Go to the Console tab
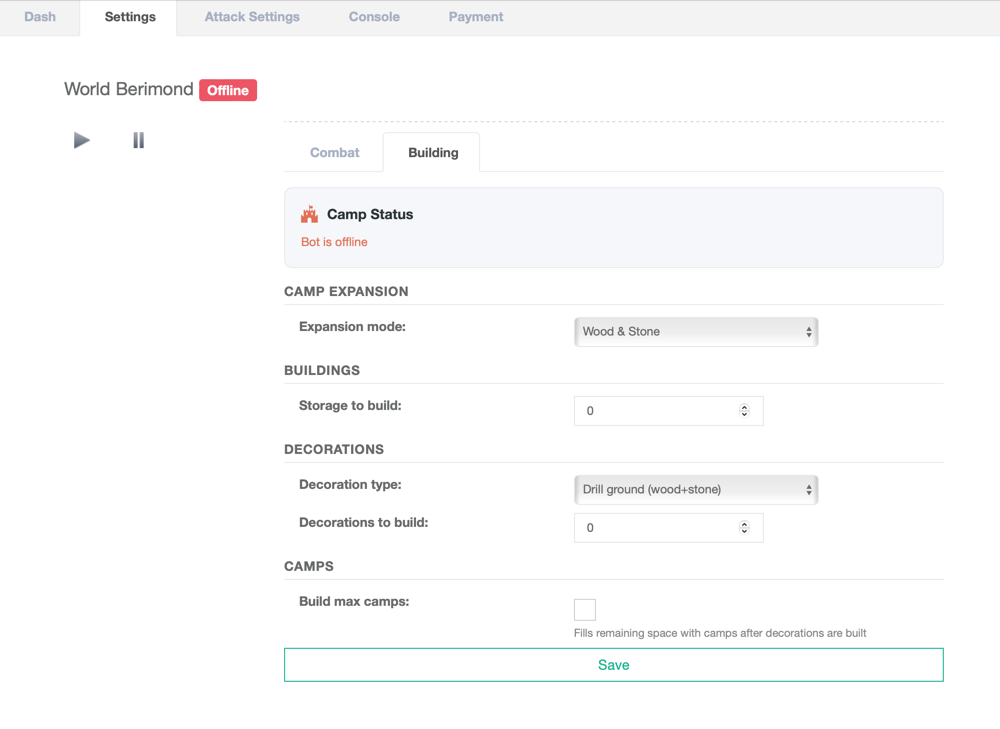 [374, 17]
